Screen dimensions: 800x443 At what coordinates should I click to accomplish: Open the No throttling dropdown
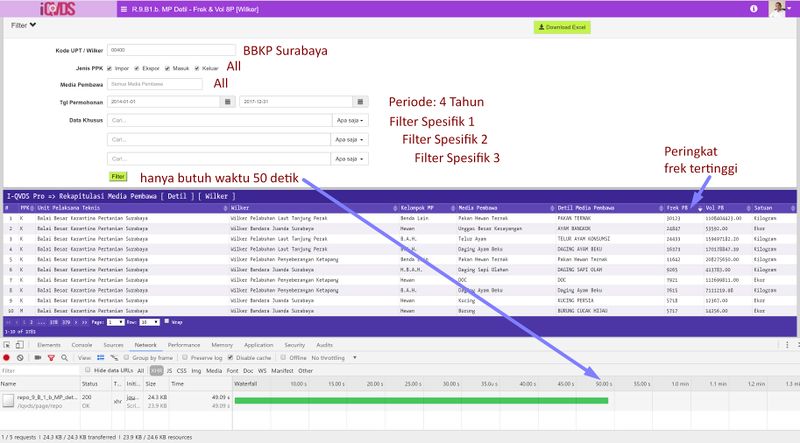pos(334,358)
